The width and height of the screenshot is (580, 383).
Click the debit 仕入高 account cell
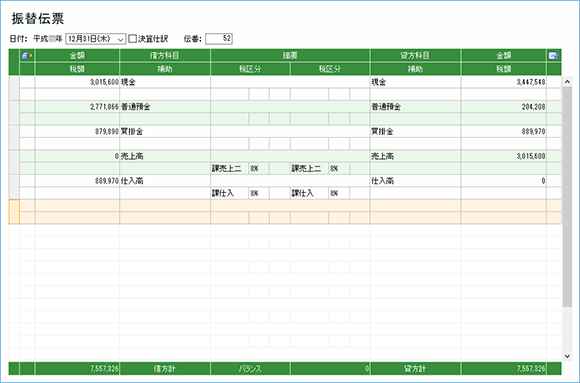(165, 181)
